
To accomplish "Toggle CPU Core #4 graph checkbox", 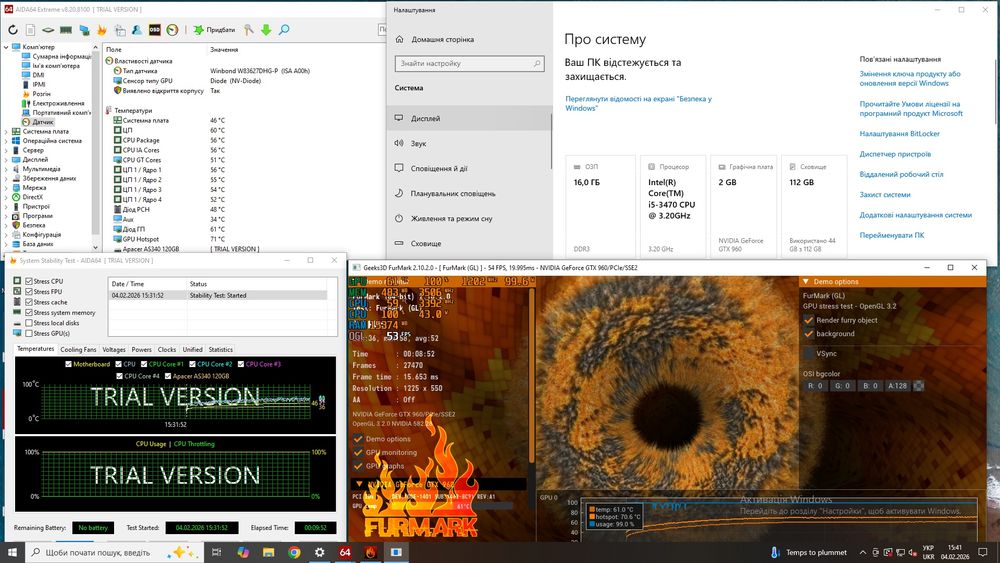I will pos(119,376).
